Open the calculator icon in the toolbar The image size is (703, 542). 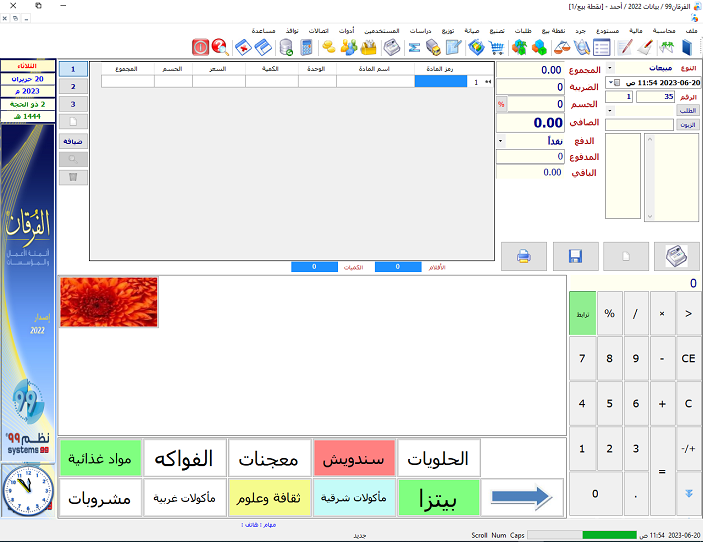click(x=305, y=47)
